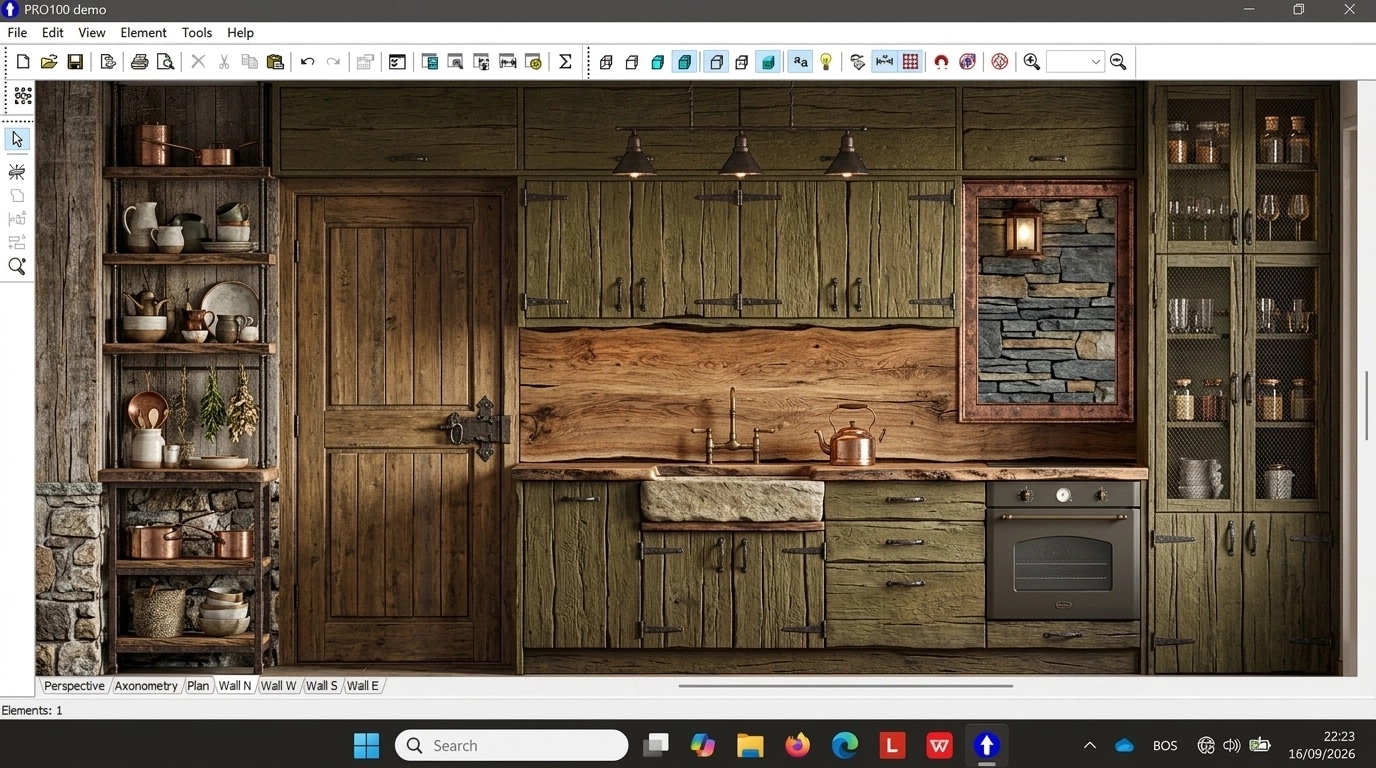Open the Help menu
The image size is (1376, 768).
point(241,33)
